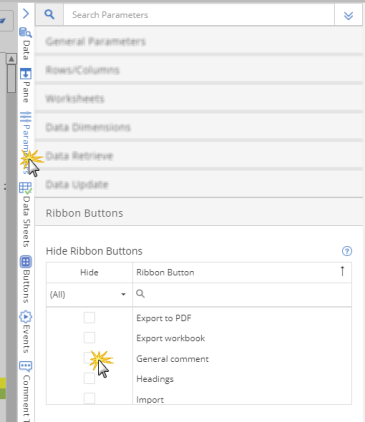This screenshot has height=422, width=365.
Task: Expand all sections with the double-chevron icon
Action: coord(348,15)
